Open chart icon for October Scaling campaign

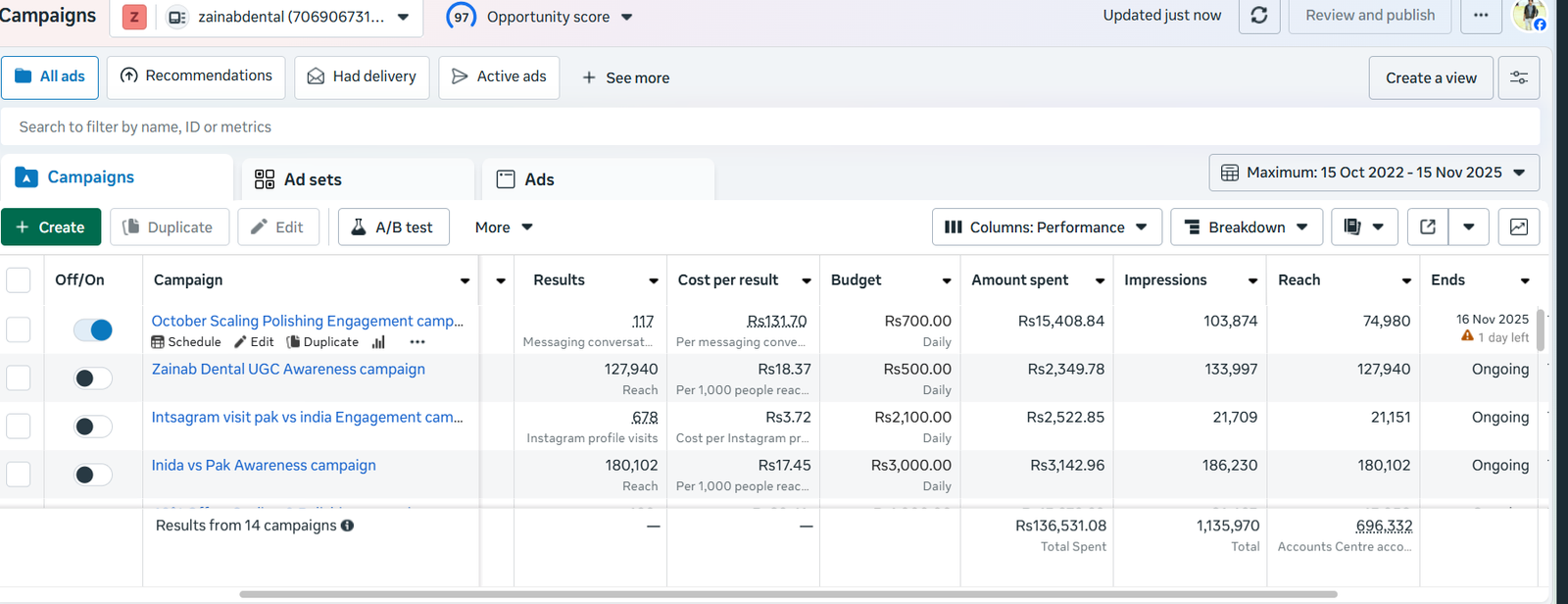tap(378, 342)
